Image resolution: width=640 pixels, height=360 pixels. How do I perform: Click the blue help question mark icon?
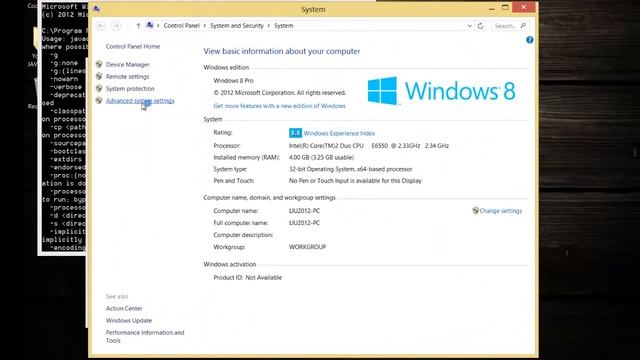(529, 40)
